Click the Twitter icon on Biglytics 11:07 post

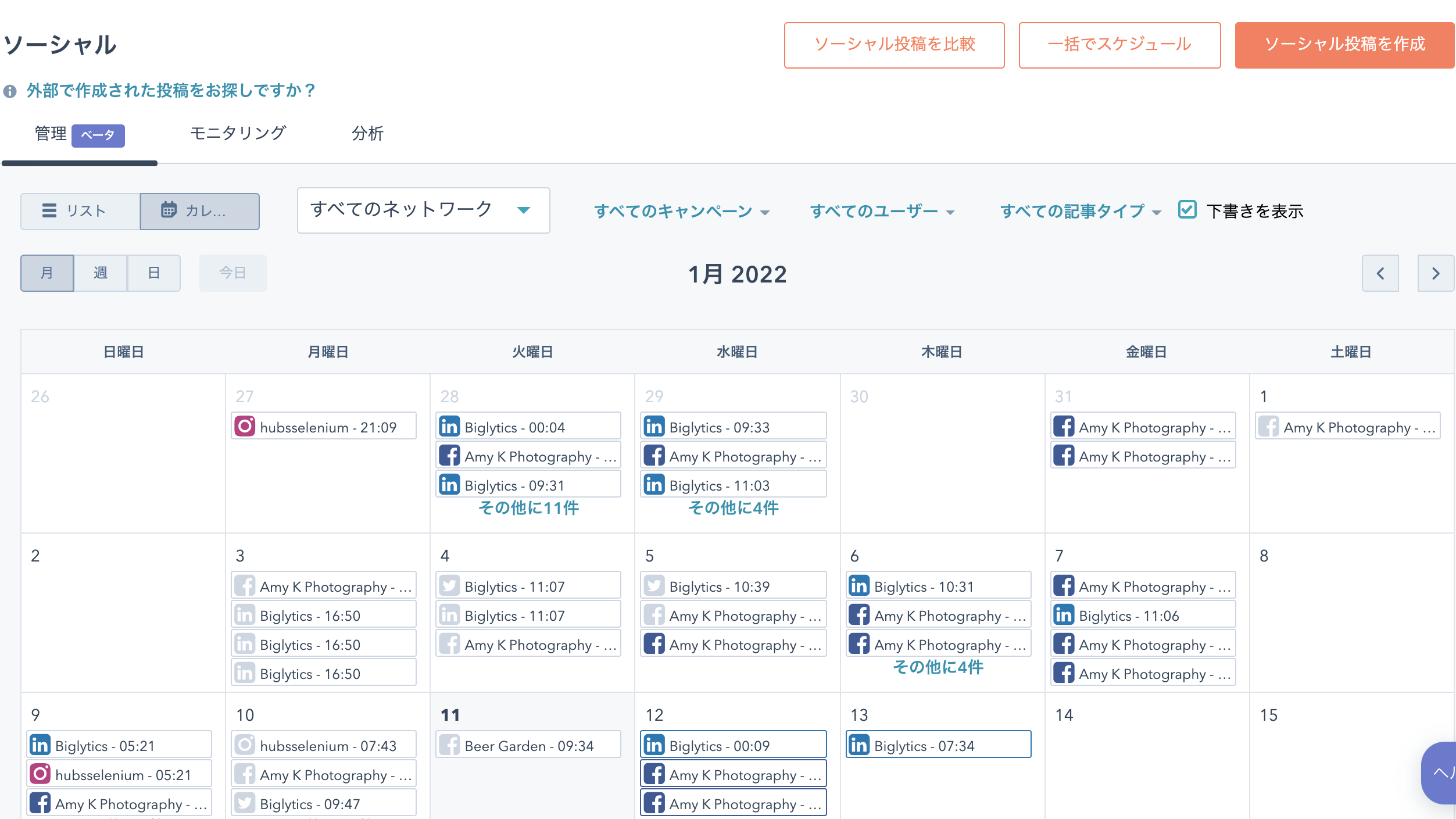click(x=449, y=585)
